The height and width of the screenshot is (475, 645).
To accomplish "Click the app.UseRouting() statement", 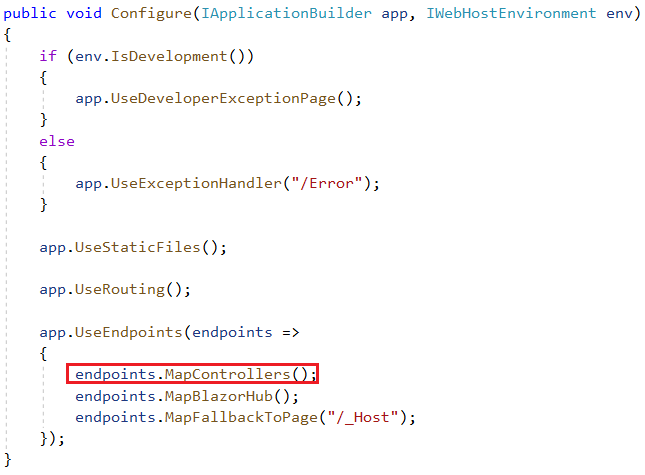I will pos(115,290).
